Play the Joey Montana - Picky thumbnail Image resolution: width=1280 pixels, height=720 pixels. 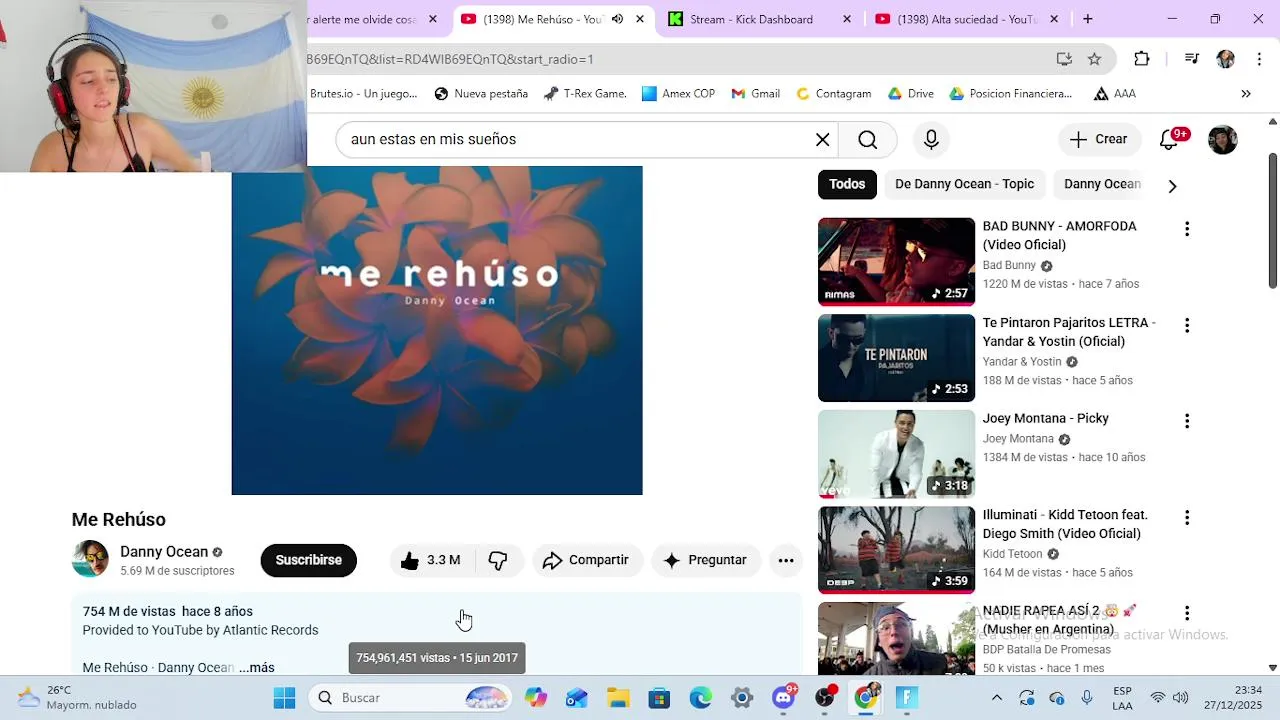(896, 454)
